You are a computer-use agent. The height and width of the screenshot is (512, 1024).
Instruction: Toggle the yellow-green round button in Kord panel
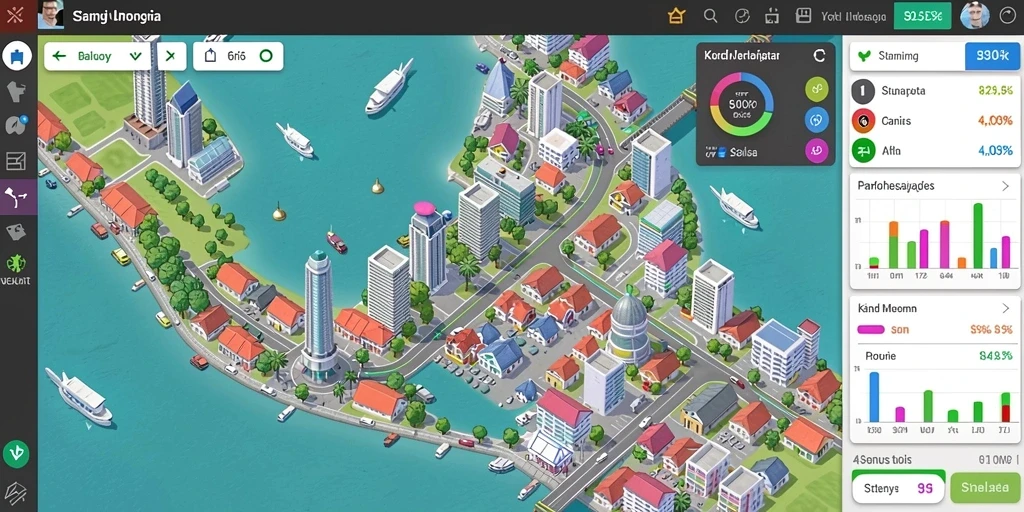click(816, 89)
